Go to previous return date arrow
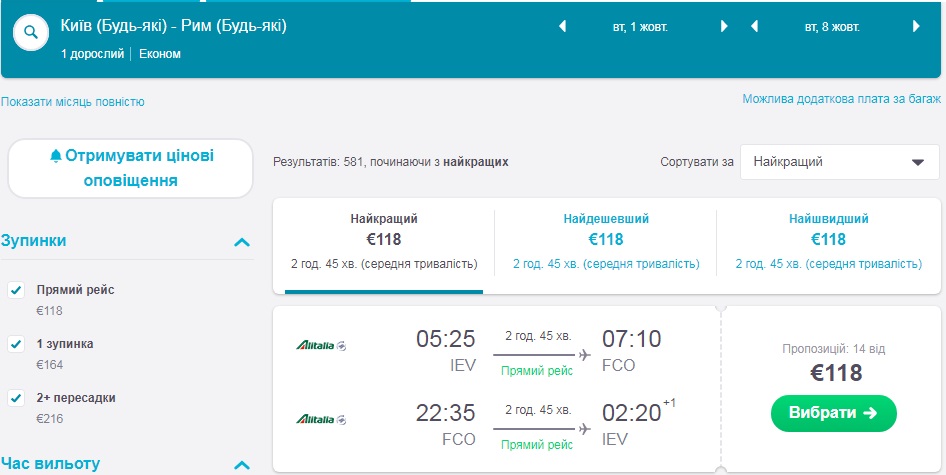 coord(755,27)
